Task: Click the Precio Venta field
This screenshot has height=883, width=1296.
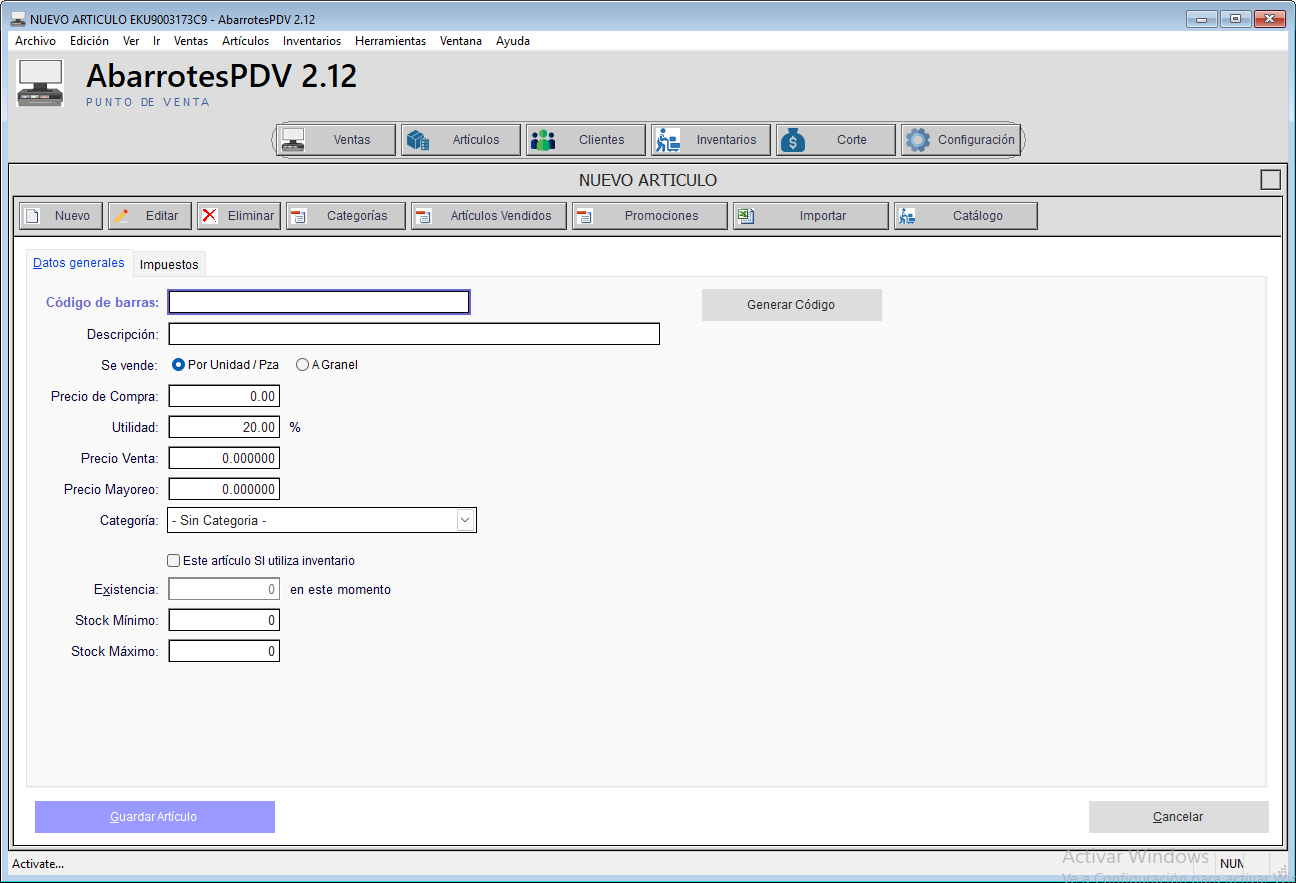Action: (x=224, y=458)
